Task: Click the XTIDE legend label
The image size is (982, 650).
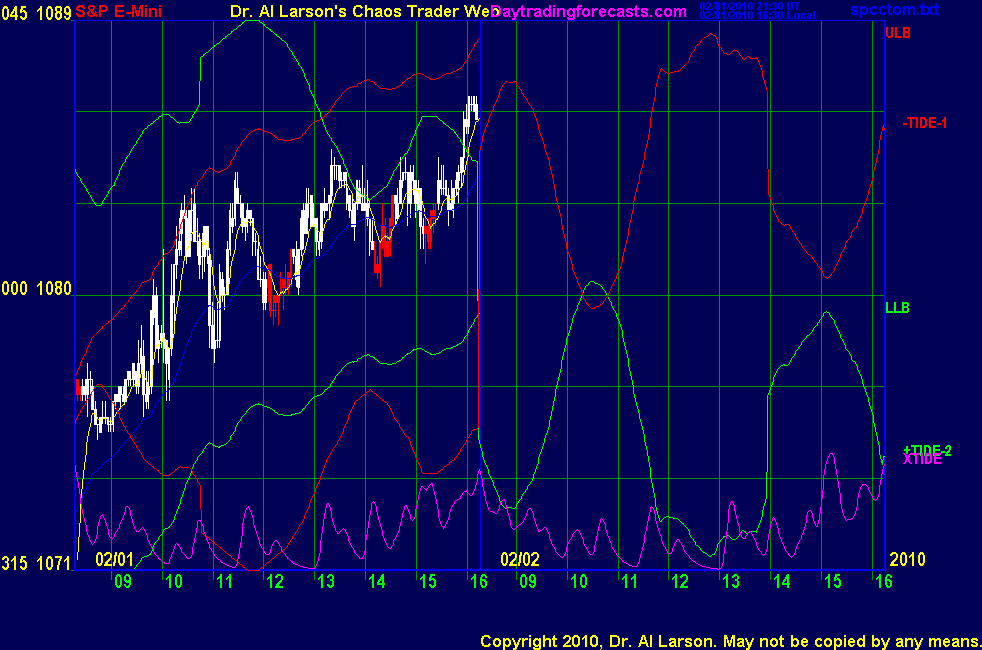Action: coord(922,460)
